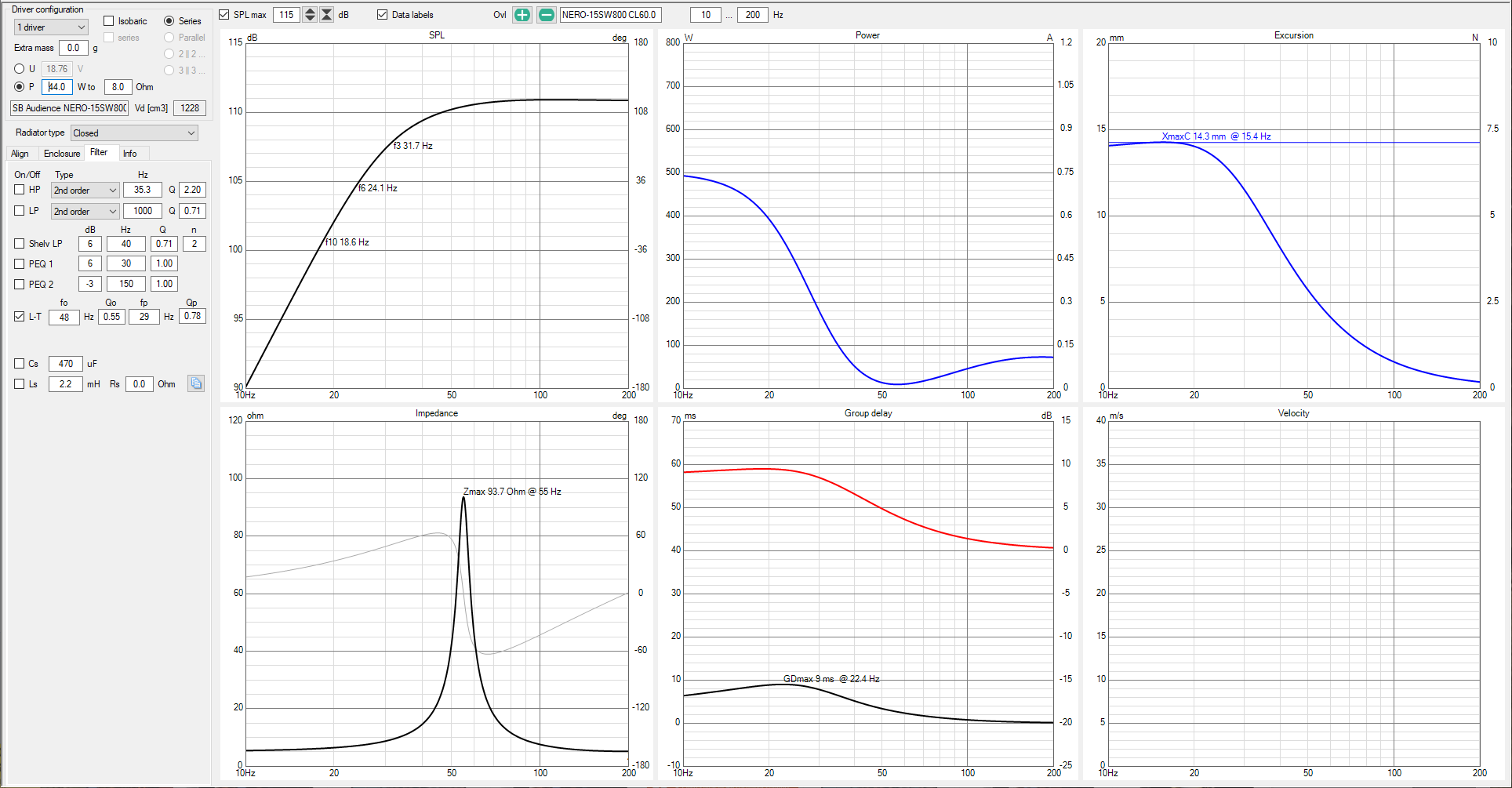Click the SPL max up/down spinner arrows
Image resolution: width=1512 pixels, height=788 pixels.
tap(310, 15)
